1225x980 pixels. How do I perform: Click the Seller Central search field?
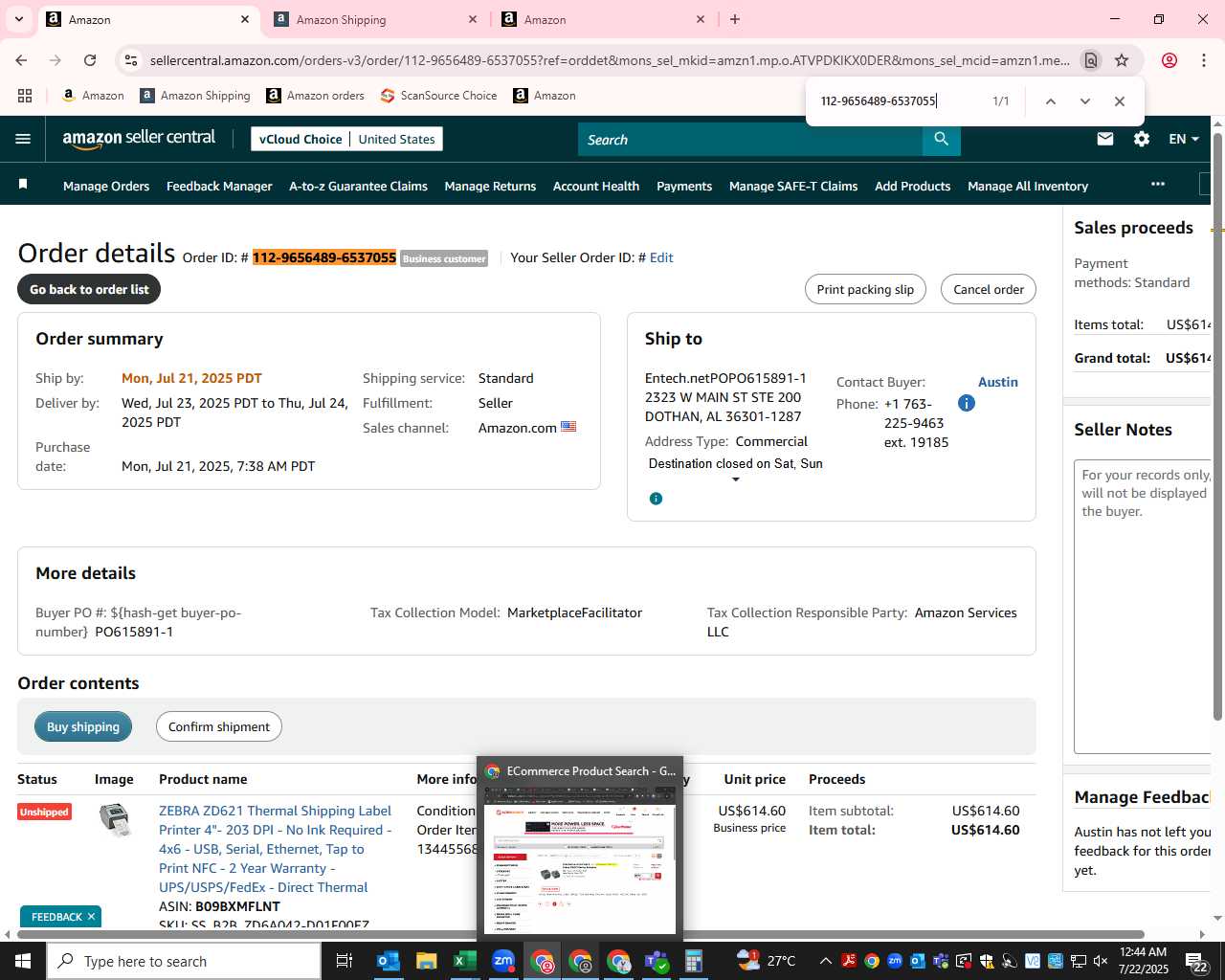pyautogui.click(x=750, y=140)
